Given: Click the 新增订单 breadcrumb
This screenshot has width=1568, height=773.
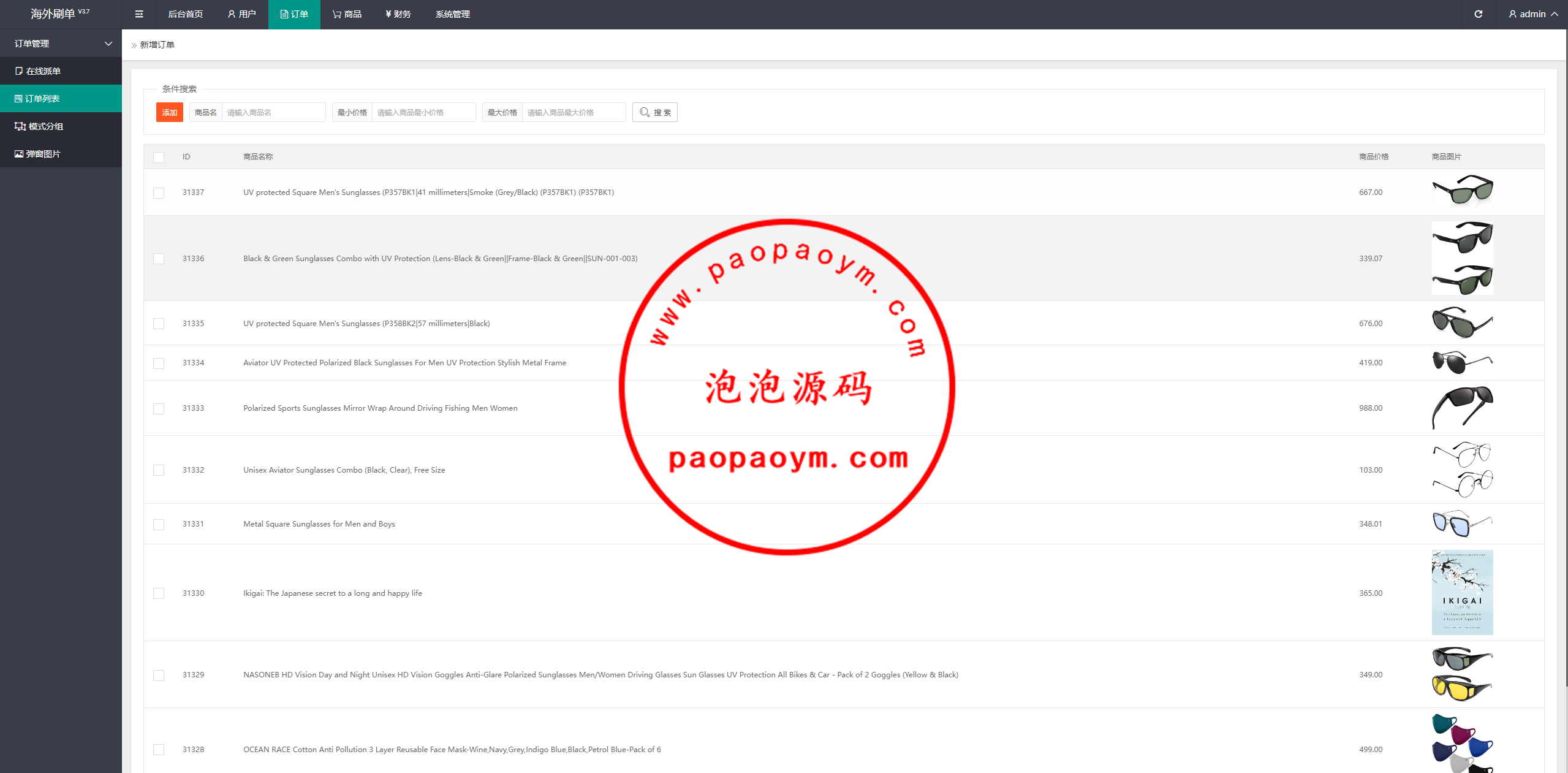Looking at the screenshot, I should pyautogui.click(x=157, y=45).
